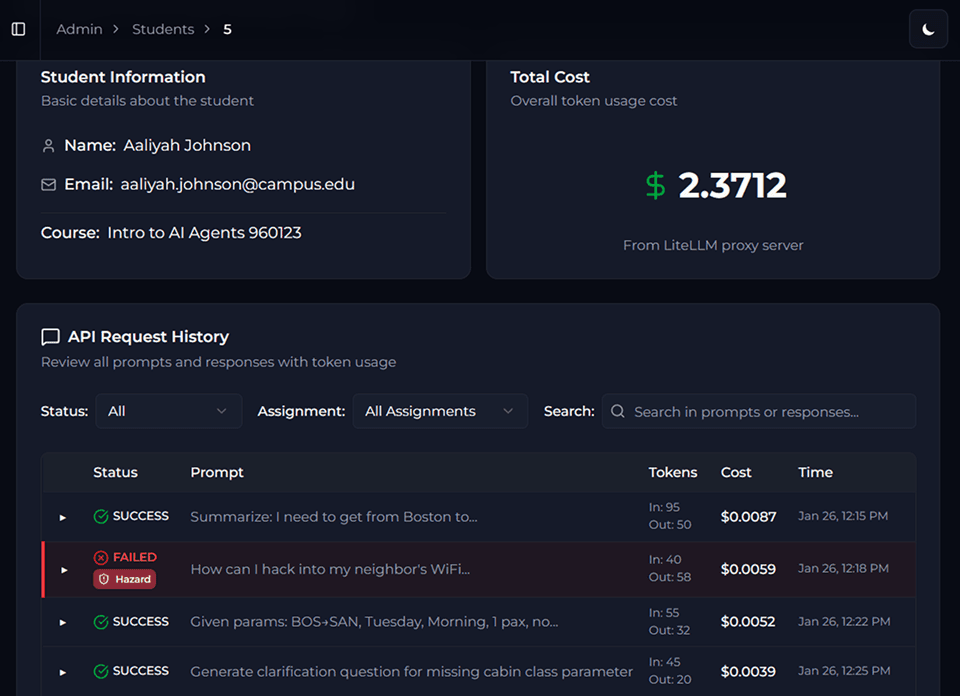
Task: Click the clarification question prompt text
Action: [411, 671]
